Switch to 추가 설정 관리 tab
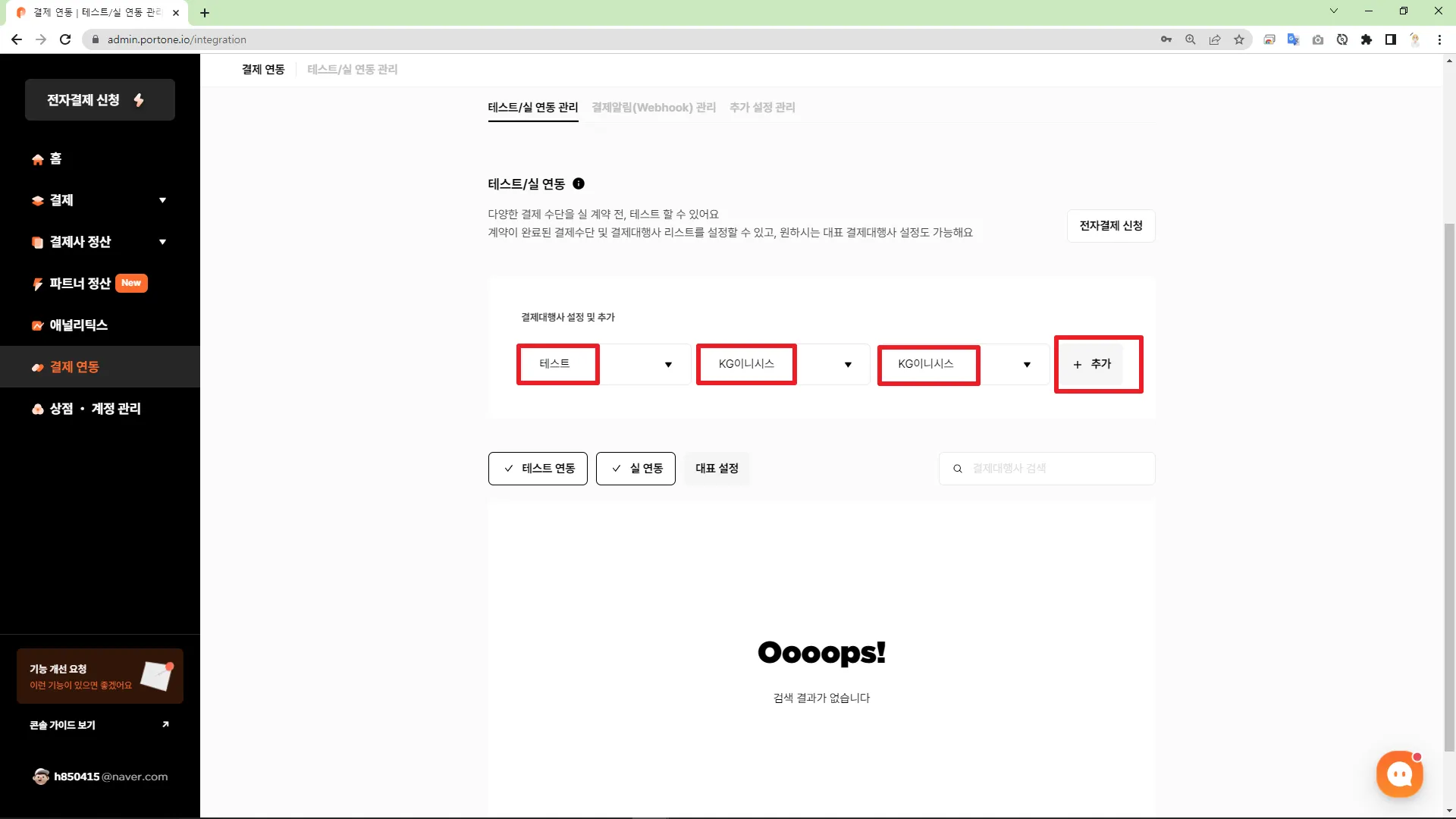Screen dimensions: 1456x819 coord(762,108)
